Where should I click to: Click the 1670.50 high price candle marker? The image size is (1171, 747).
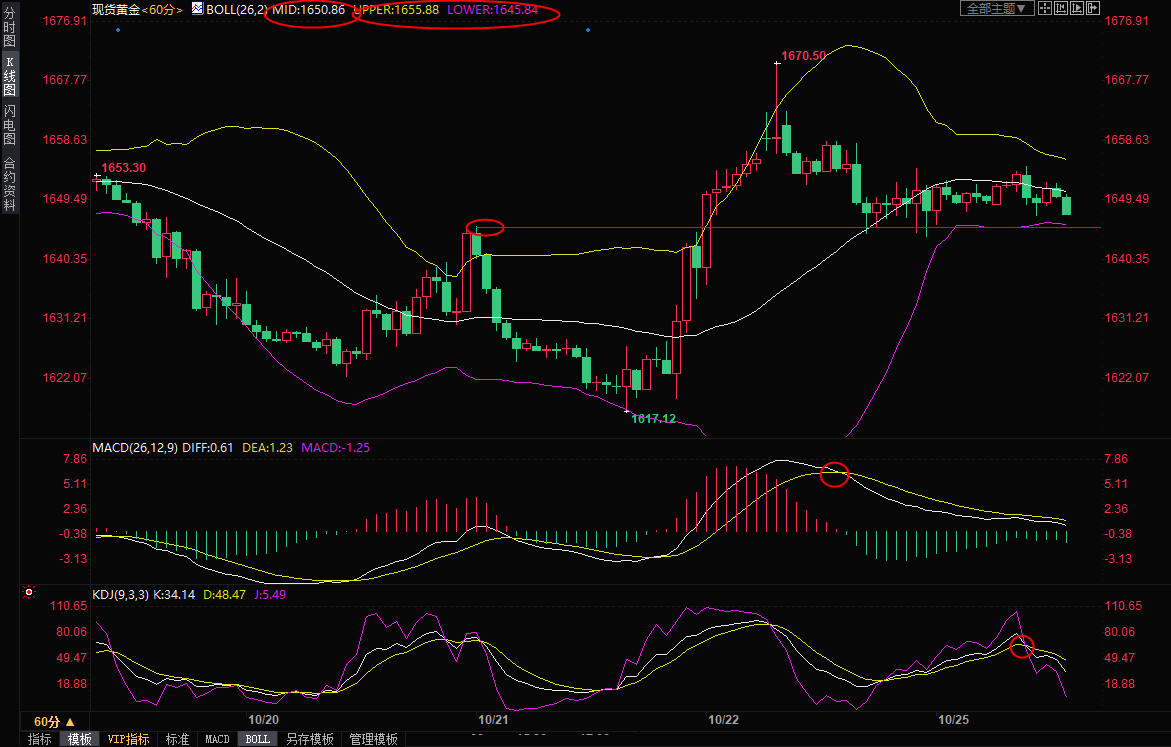(777, 63)
